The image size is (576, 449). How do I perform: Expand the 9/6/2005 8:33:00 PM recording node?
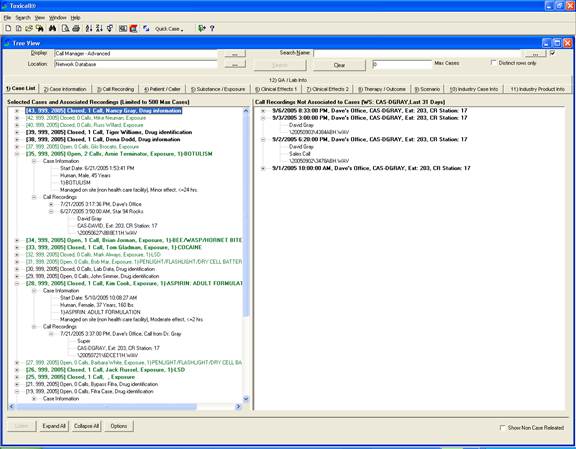click(x=263, y=111)
